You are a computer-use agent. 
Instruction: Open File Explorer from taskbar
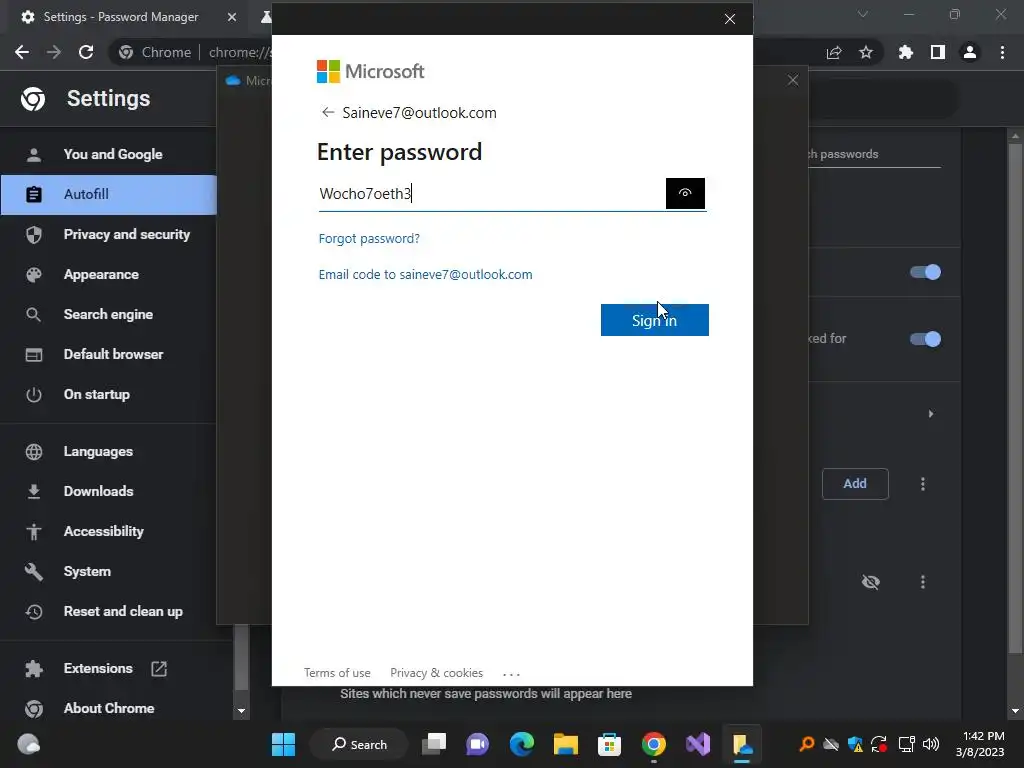click(566, 744)
